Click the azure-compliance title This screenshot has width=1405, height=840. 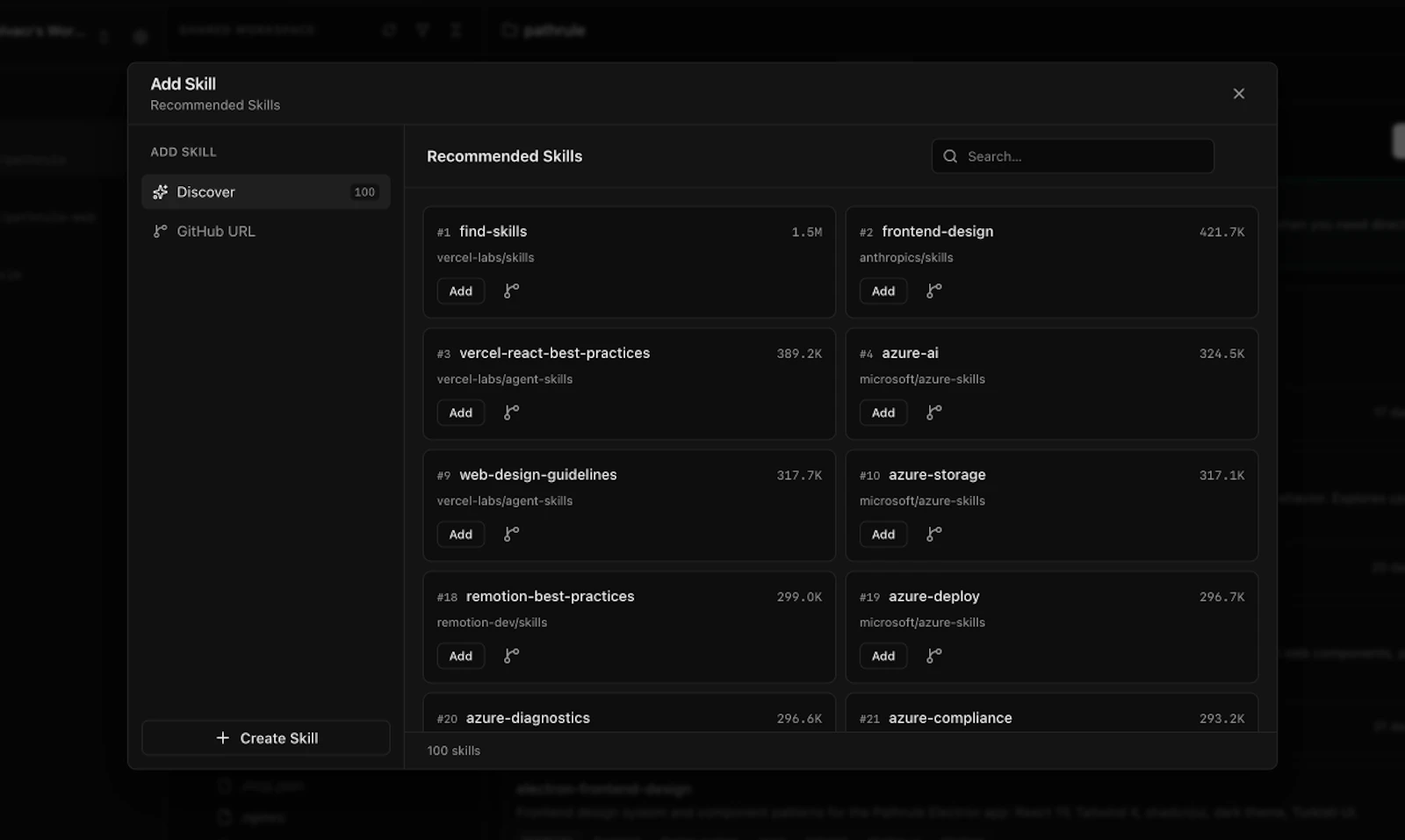point(950,718)
